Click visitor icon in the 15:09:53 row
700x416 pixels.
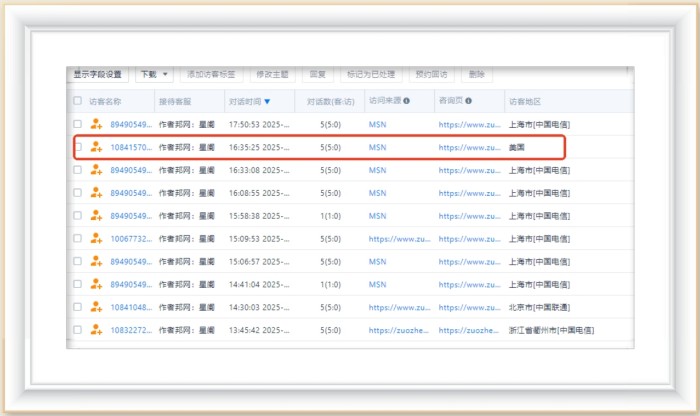96,239
